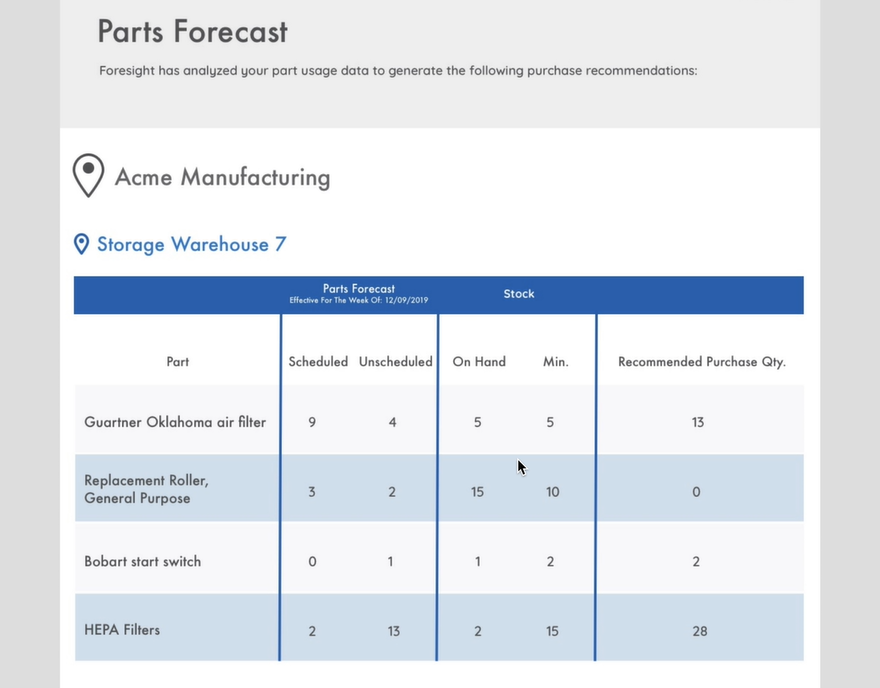This screenshot has width=880, height=688.
Task: Select the Acme Manufacturing heading
Action: [222, 178]
